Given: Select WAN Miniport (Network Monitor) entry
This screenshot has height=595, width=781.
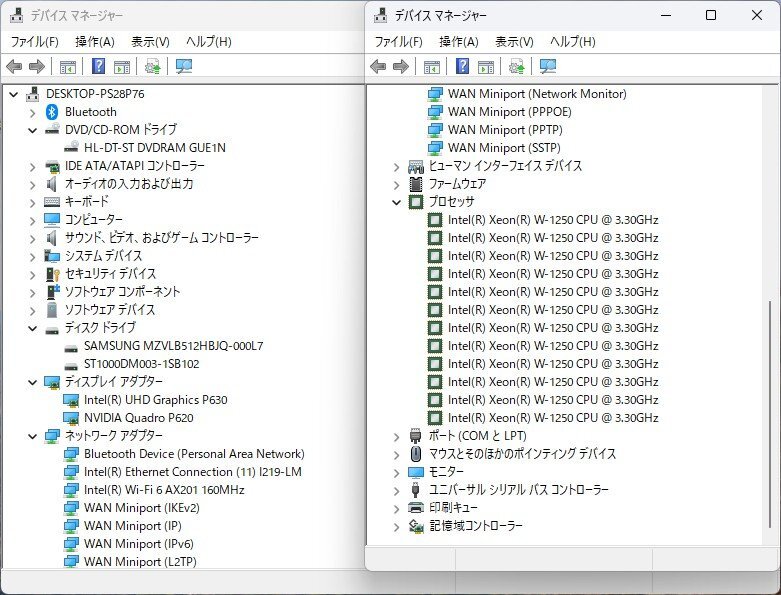Looking at the screenshot, I should [537, 94].
